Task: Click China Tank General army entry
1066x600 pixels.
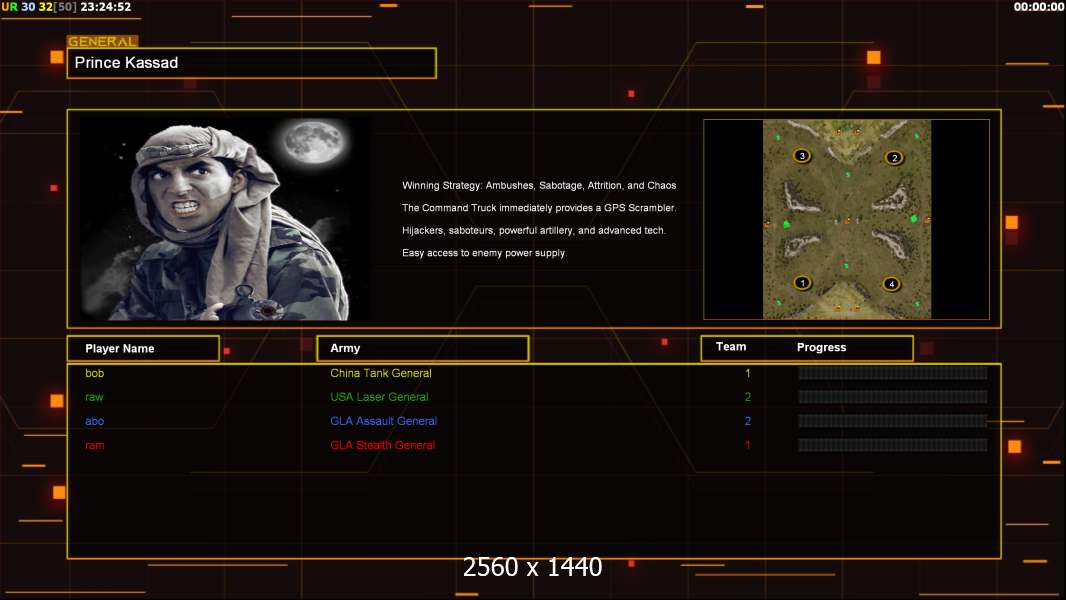Action: pyautogui.click(x=381, y=373)
